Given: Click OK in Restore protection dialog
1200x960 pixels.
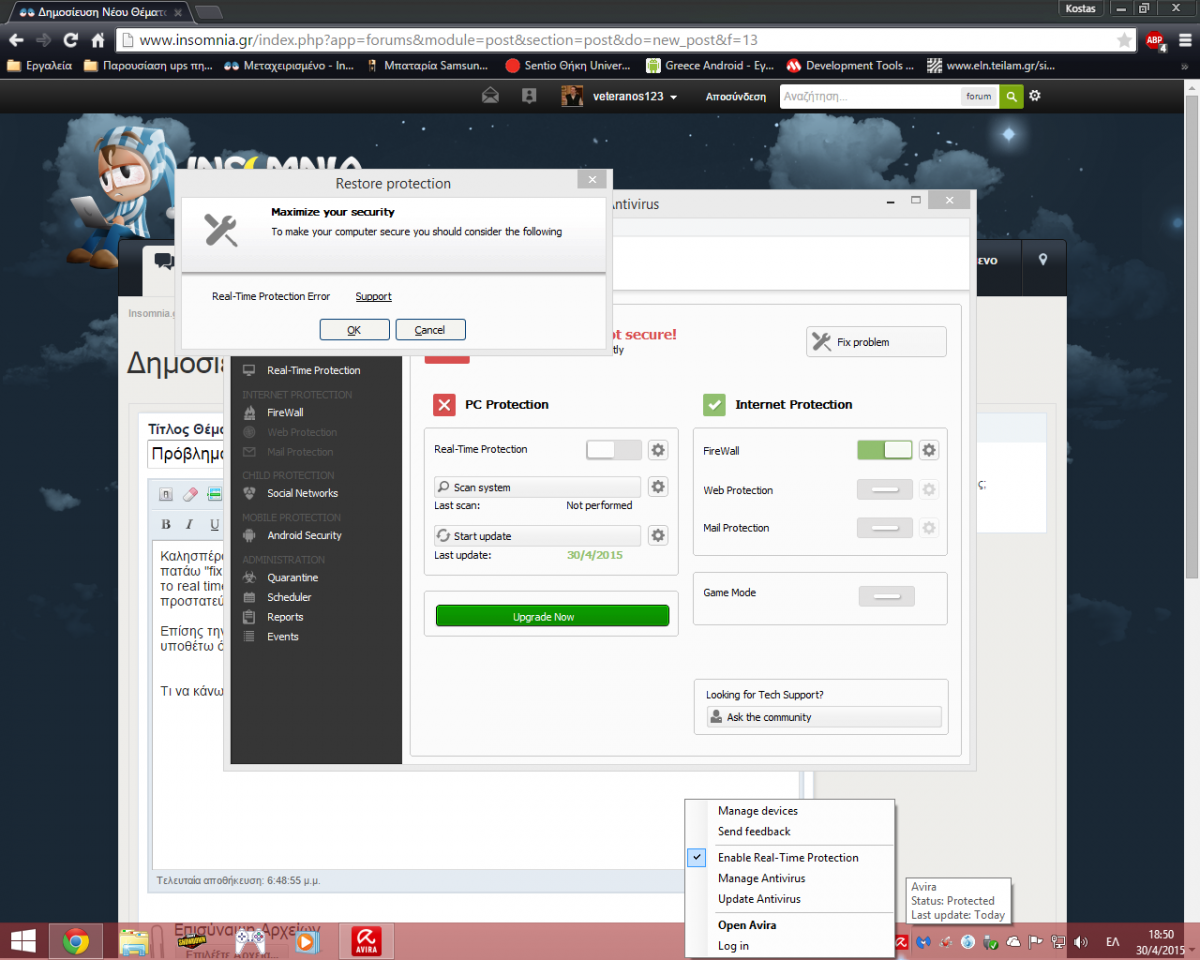Looking at the screenshot, I should [x=354, y=330].
